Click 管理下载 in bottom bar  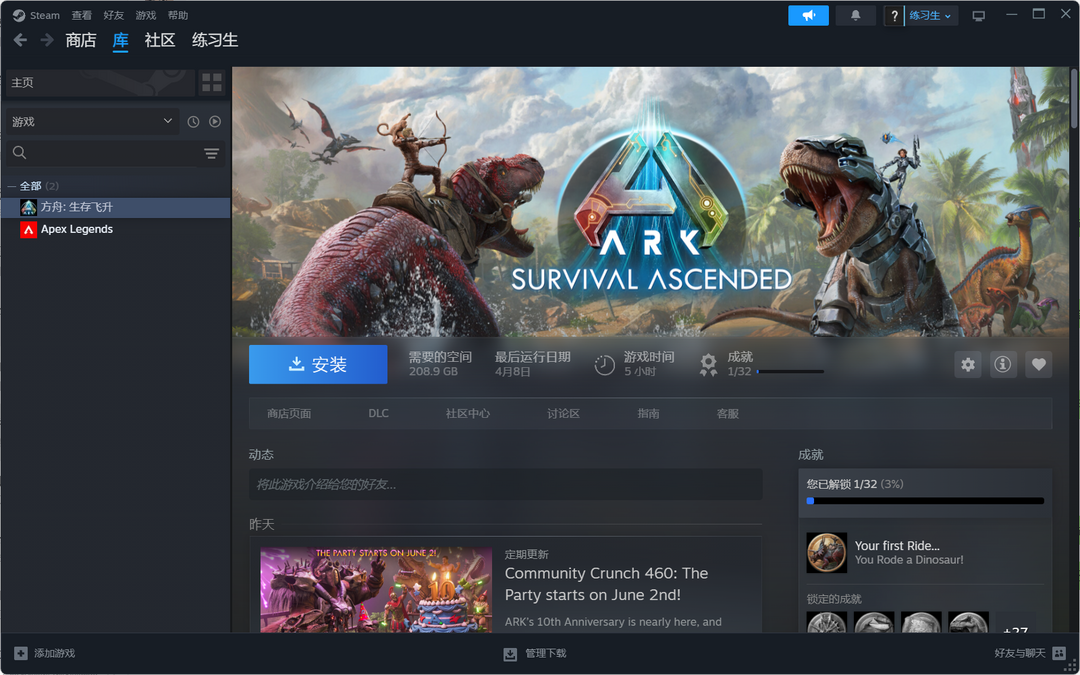(x=534, y=653)
